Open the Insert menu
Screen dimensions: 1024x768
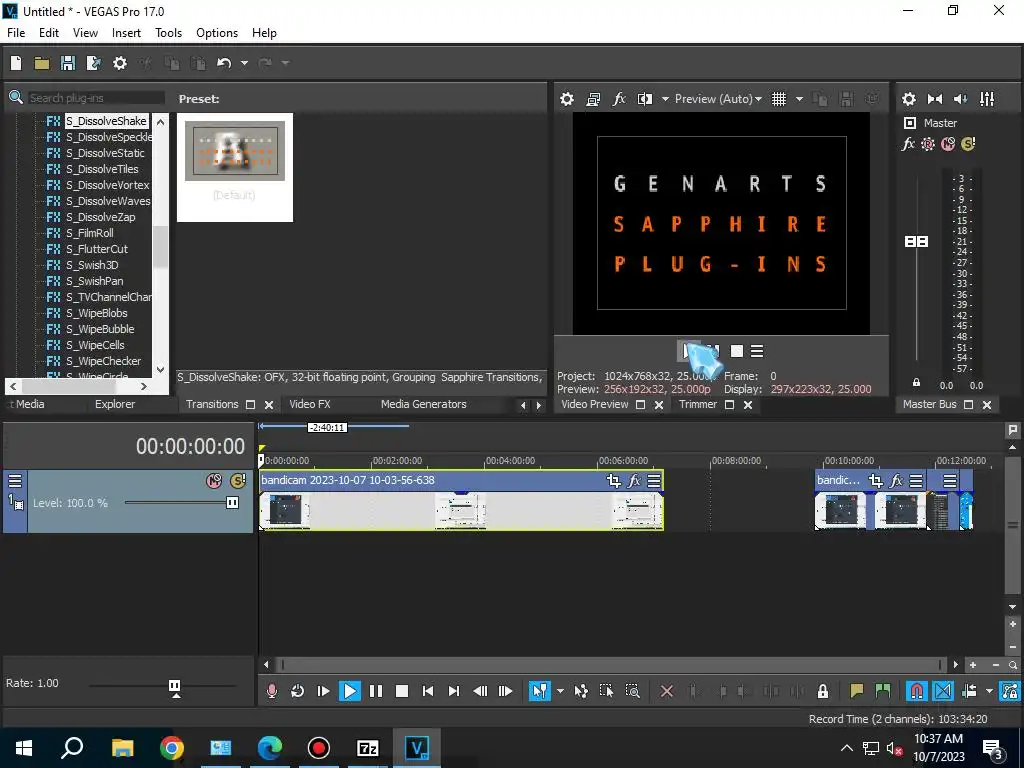point(126,33)
